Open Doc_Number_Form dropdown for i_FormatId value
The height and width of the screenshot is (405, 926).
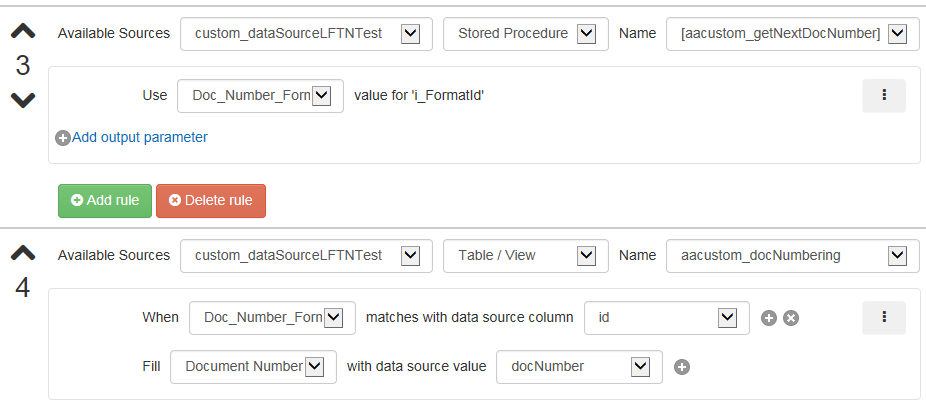[260, 96]
